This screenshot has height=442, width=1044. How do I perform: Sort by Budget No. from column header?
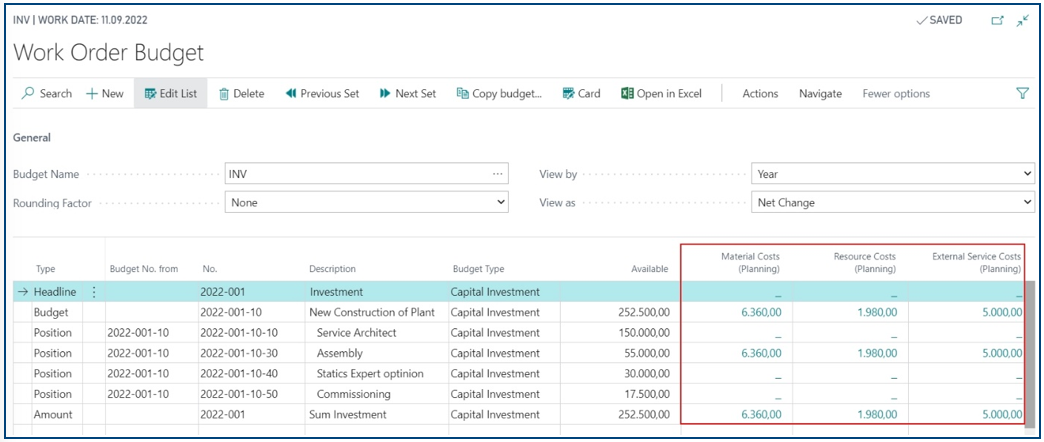tap(144, 269)
